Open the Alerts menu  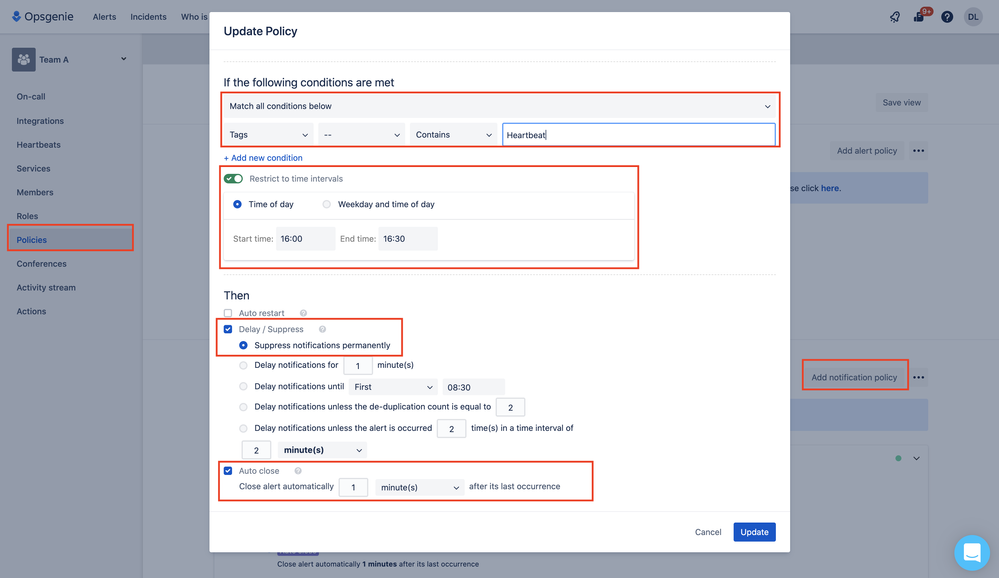point(104,17)
